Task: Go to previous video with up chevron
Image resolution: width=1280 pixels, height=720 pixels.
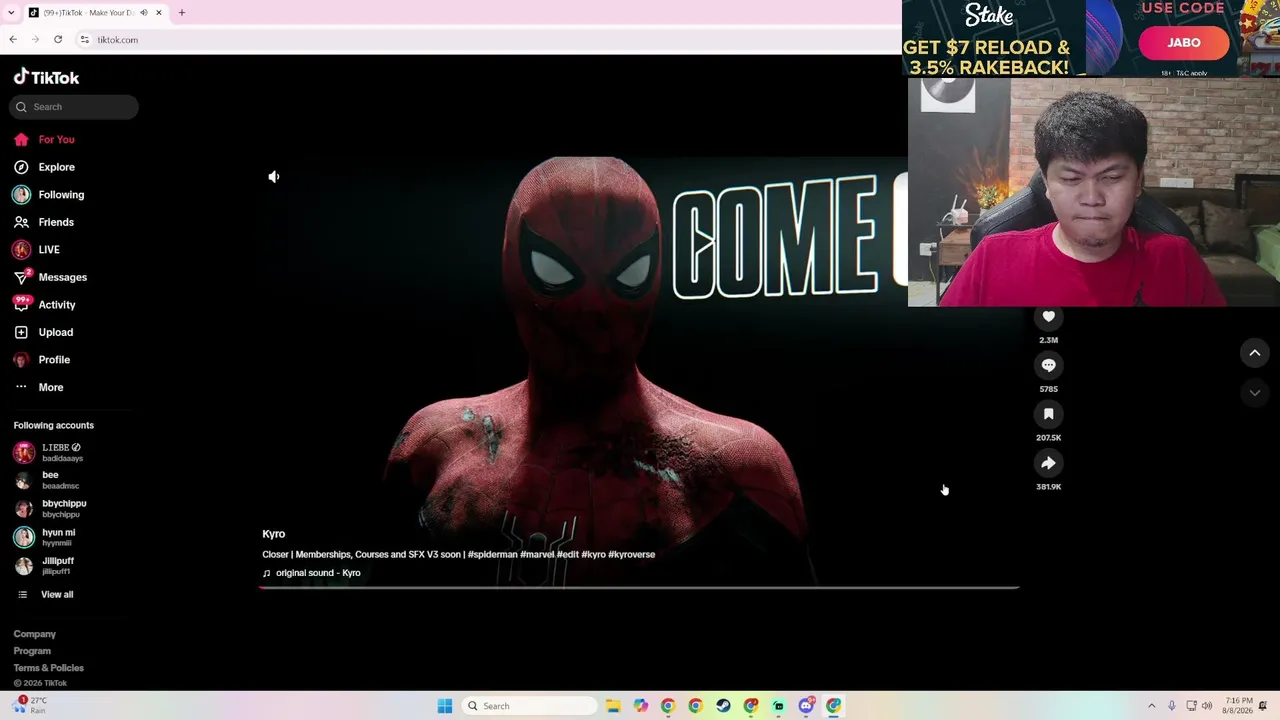Action: coord(1254,353)
